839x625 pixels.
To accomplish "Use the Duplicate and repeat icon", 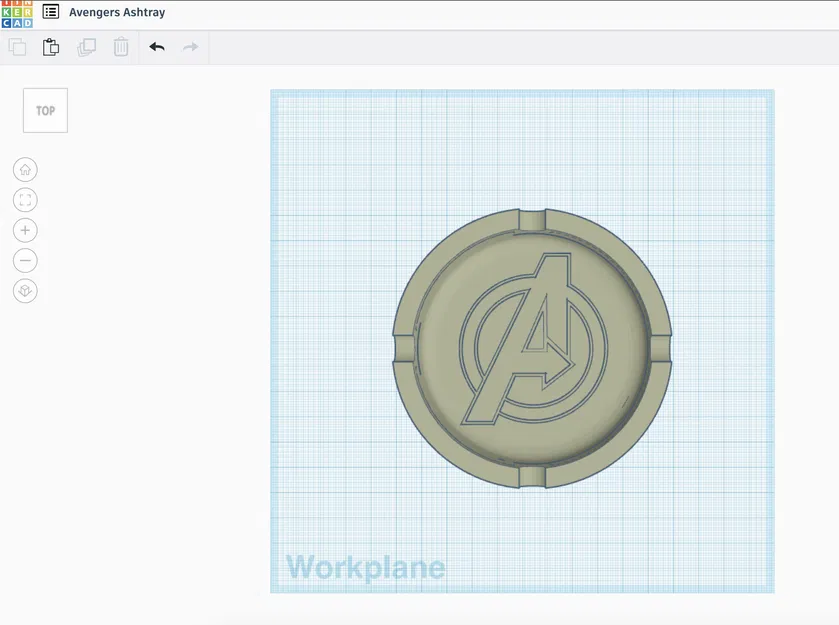I will [x=86, y=46].
